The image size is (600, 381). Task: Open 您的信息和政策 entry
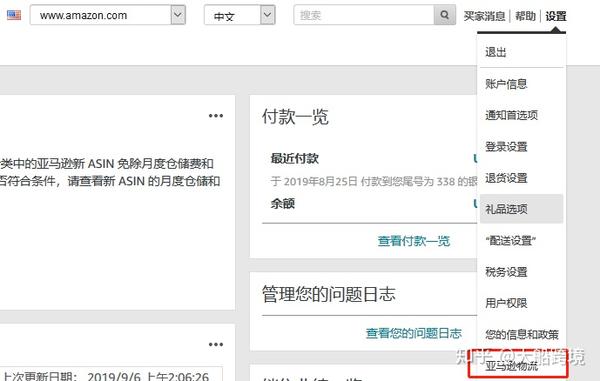pos(522,335)
